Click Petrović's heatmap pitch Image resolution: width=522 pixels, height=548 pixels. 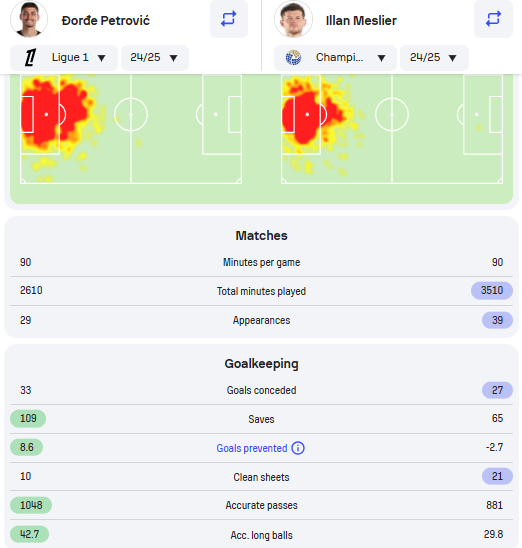click(x=131, y=129)
